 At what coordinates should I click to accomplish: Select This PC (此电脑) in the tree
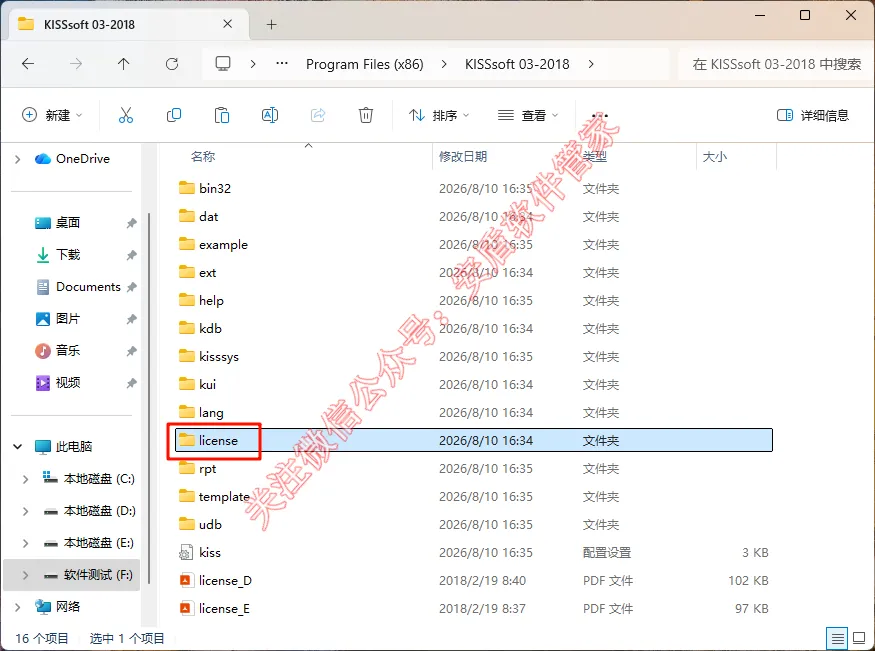click(64, 446)
